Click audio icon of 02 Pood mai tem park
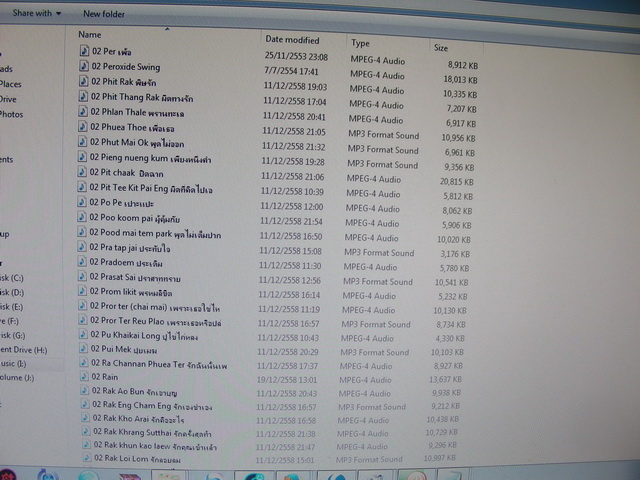 pyautogui.click(x=82, y=232)
